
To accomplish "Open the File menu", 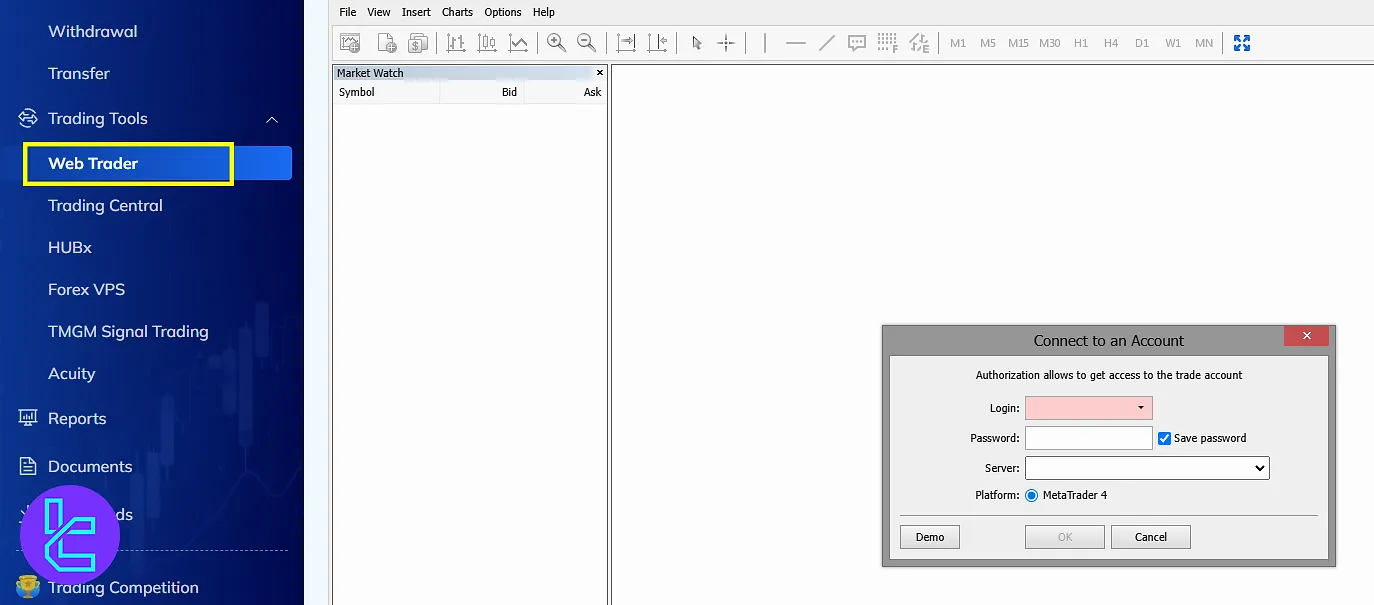I will 348,12.
